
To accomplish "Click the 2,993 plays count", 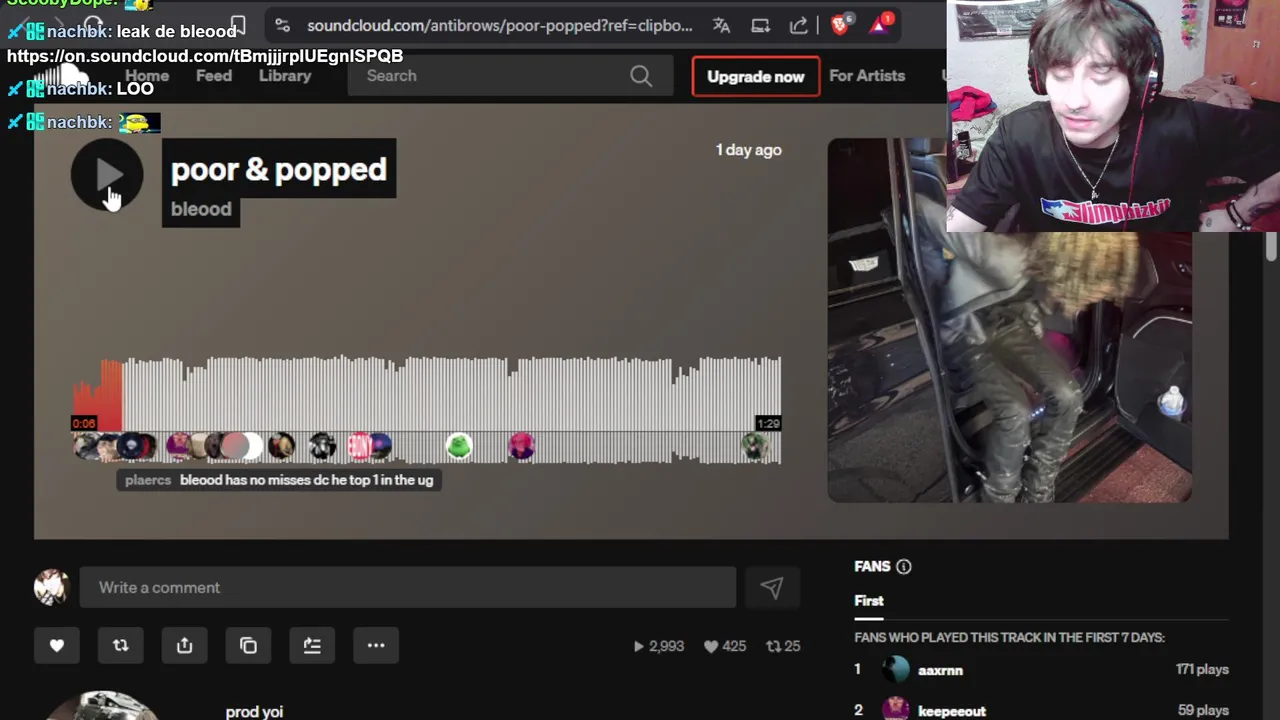I will coord(658,646).
